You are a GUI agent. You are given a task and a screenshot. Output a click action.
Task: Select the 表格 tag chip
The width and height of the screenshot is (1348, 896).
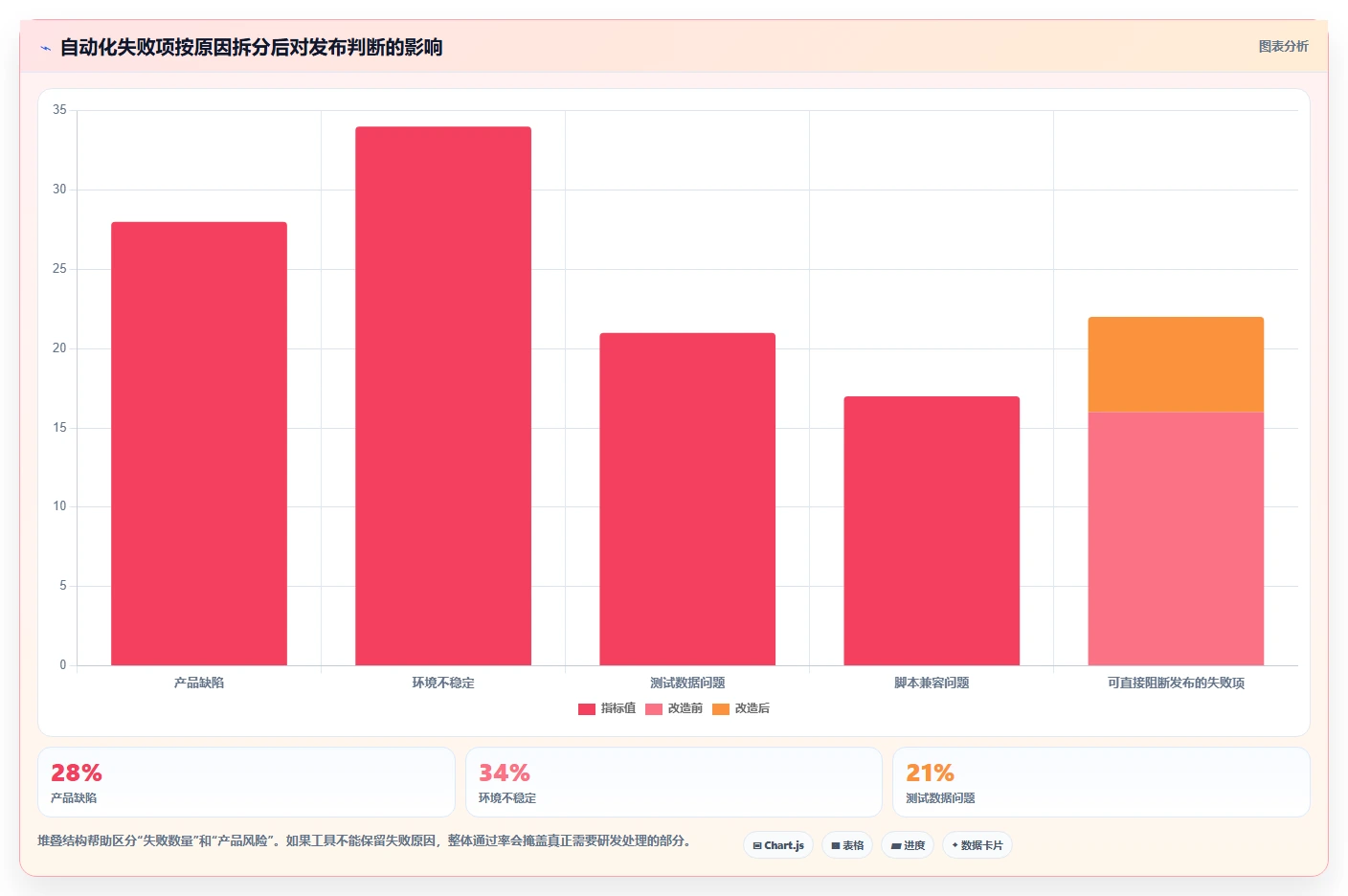click(847, 845)
